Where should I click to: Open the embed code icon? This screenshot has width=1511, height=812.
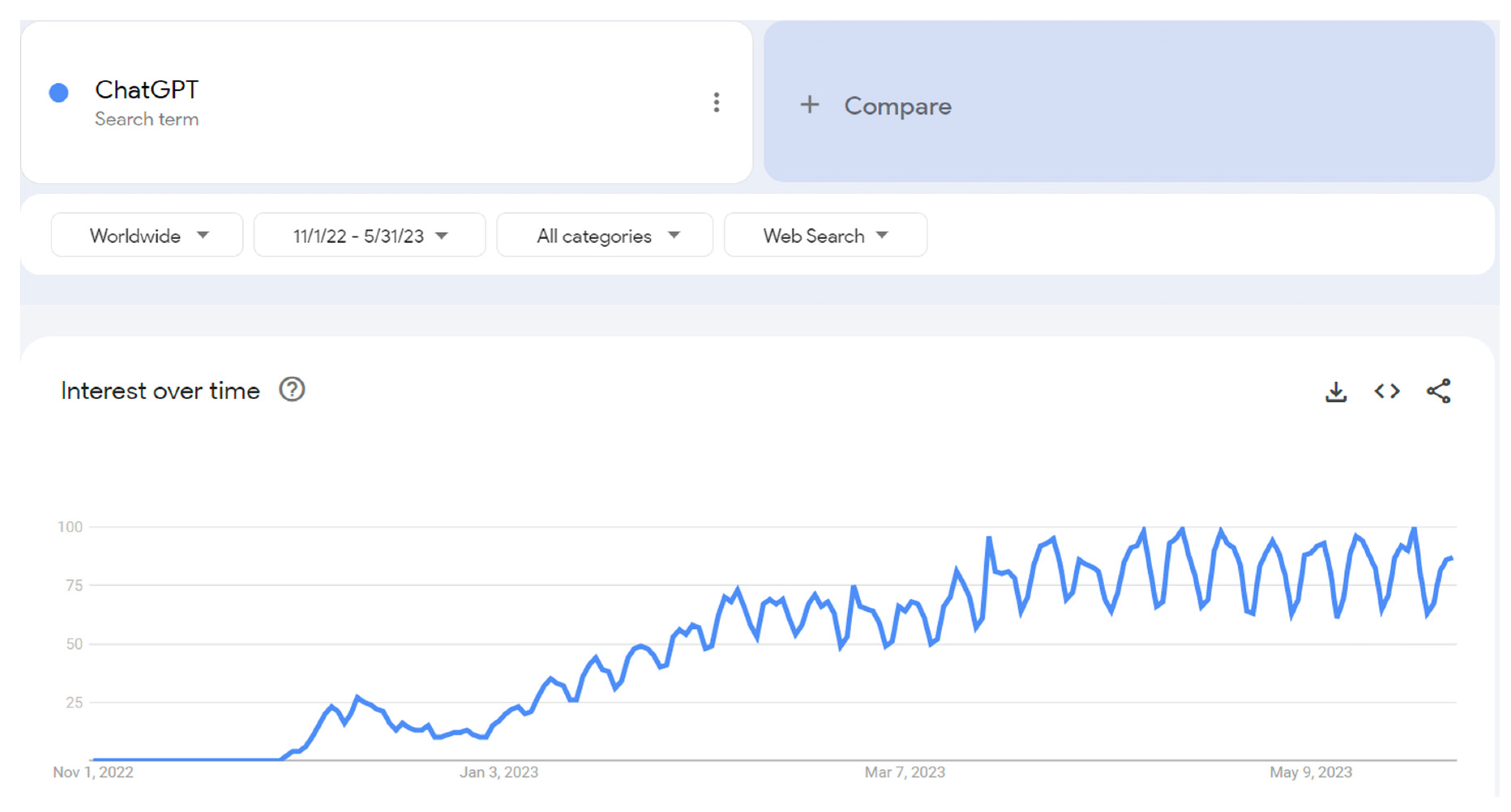[1387, 391]
